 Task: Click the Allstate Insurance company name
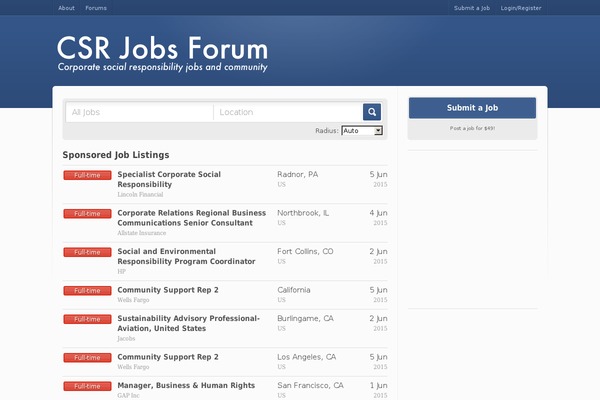click(142, 233)
